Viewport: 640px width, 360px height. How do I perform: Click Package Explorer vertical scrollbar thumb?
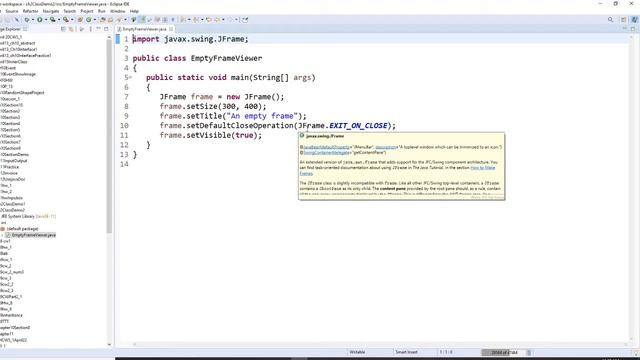(109, 137)
